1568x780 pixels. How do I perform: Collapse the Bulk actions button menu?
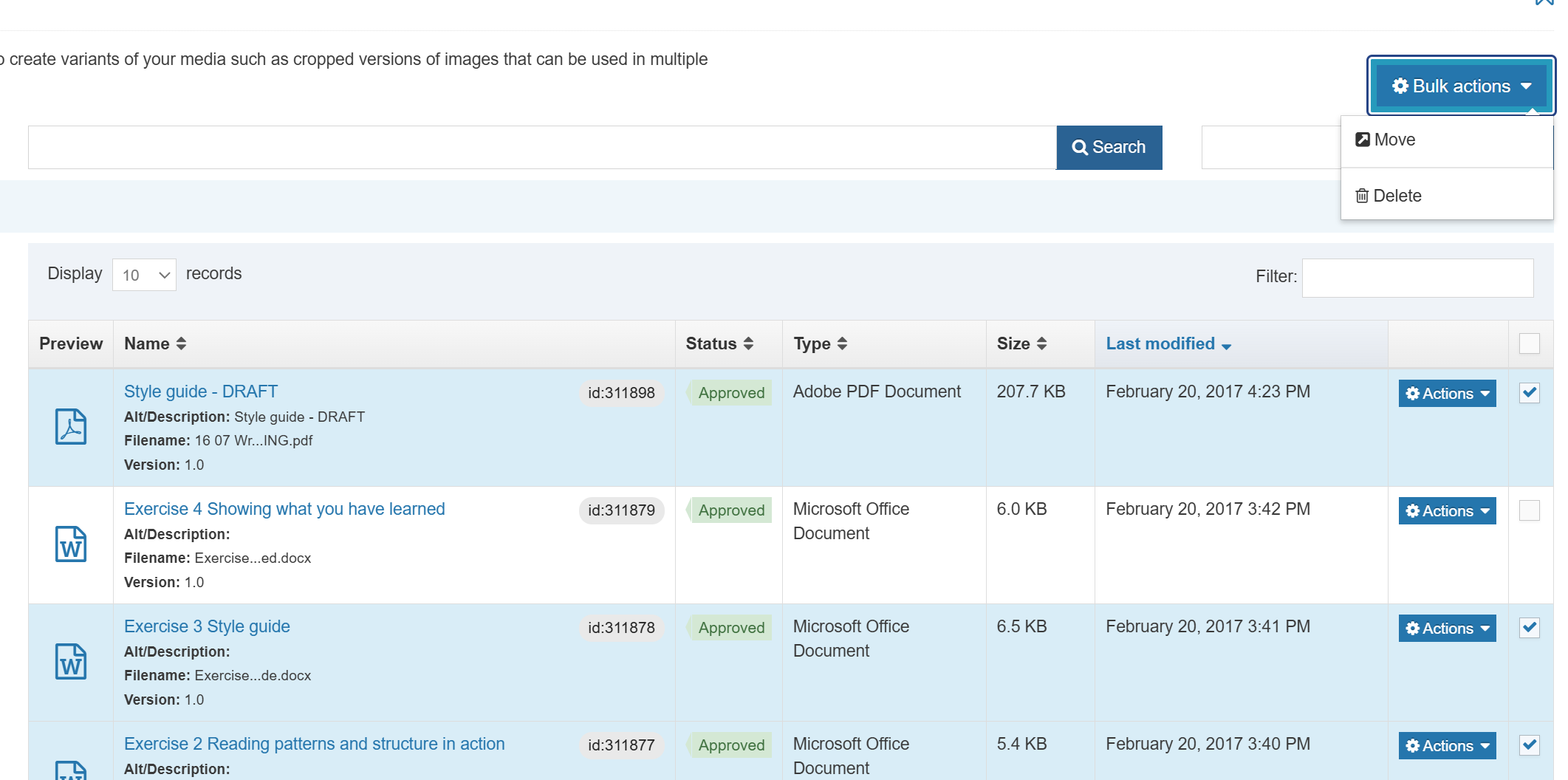(1460, 86)
